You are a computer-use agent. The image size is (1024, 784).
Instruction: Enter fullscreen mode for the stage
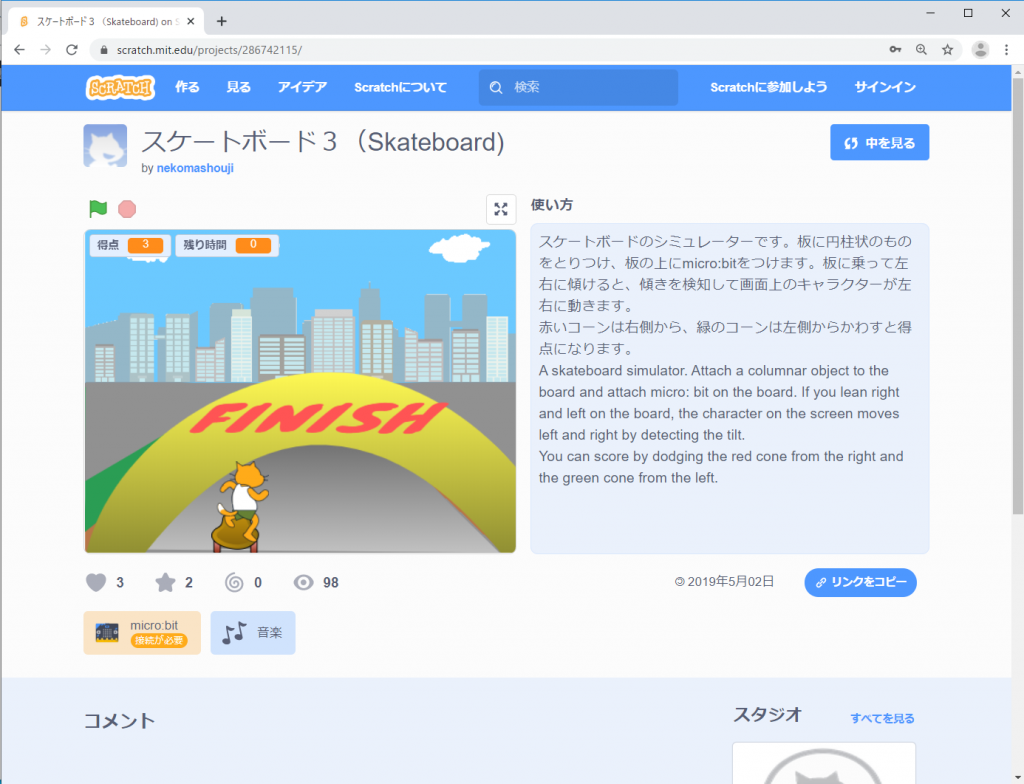tap(501, 209)
